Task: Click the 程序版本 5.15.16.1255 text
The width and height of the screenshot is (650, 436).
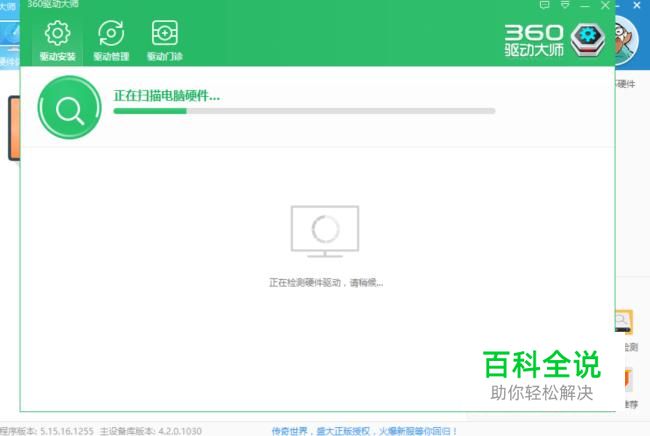Action: click(47, 431)
